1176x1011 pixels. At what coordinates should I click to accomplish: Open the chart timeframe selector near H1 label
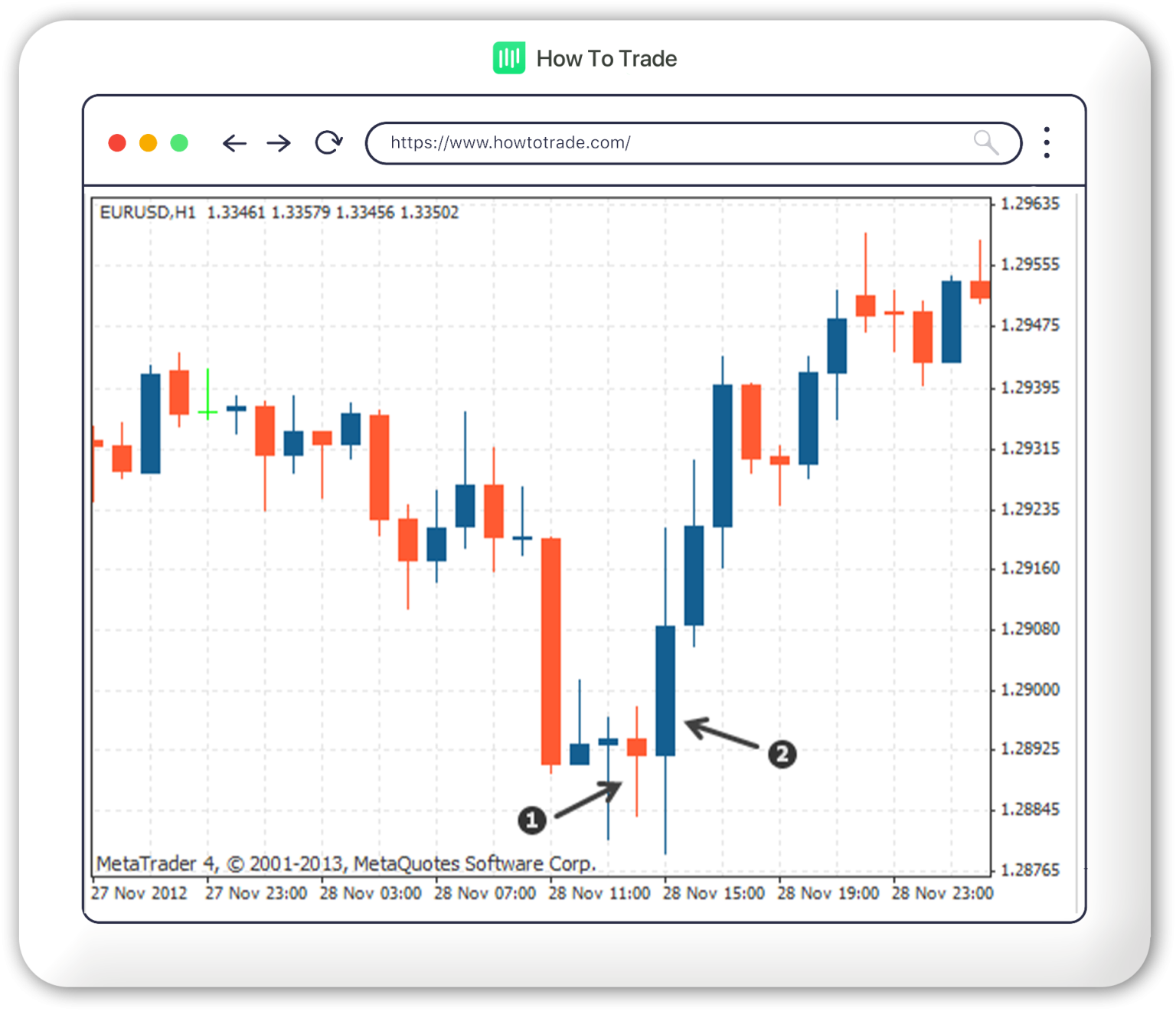pyautogui.click(x=188, y=212)
